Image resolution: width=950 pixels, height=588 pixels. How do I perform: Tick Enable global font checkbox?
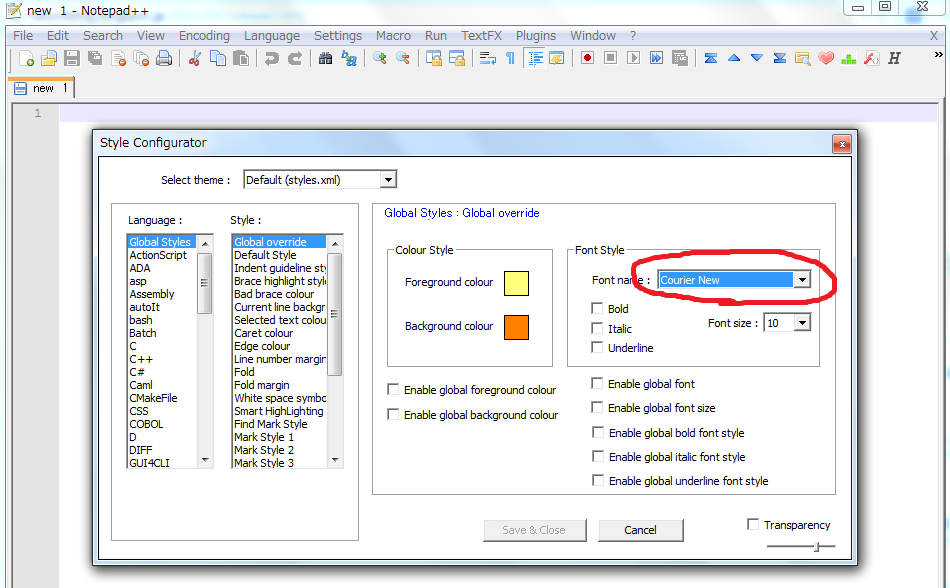(x=597, y=383)
